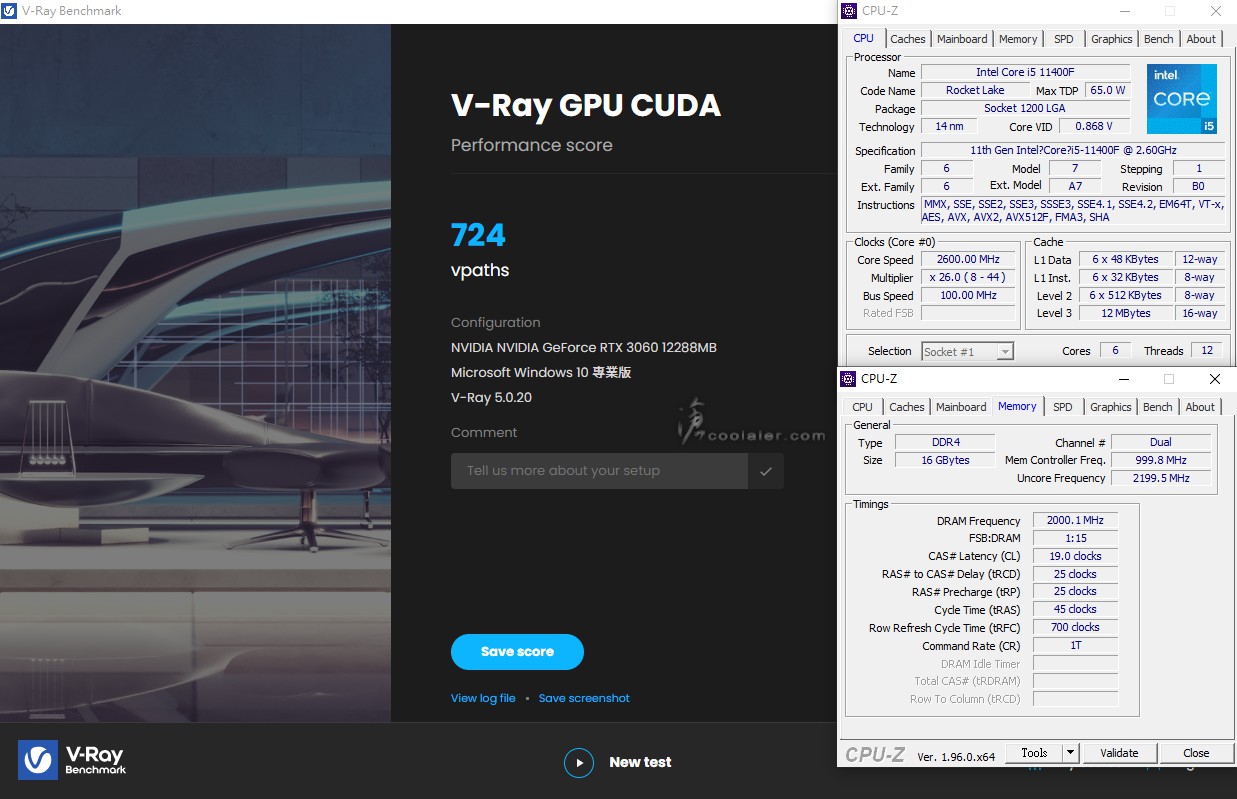
Task: Click the Package value 'Socket 1200 LGA'
Action: click(x=1026, y=109)
